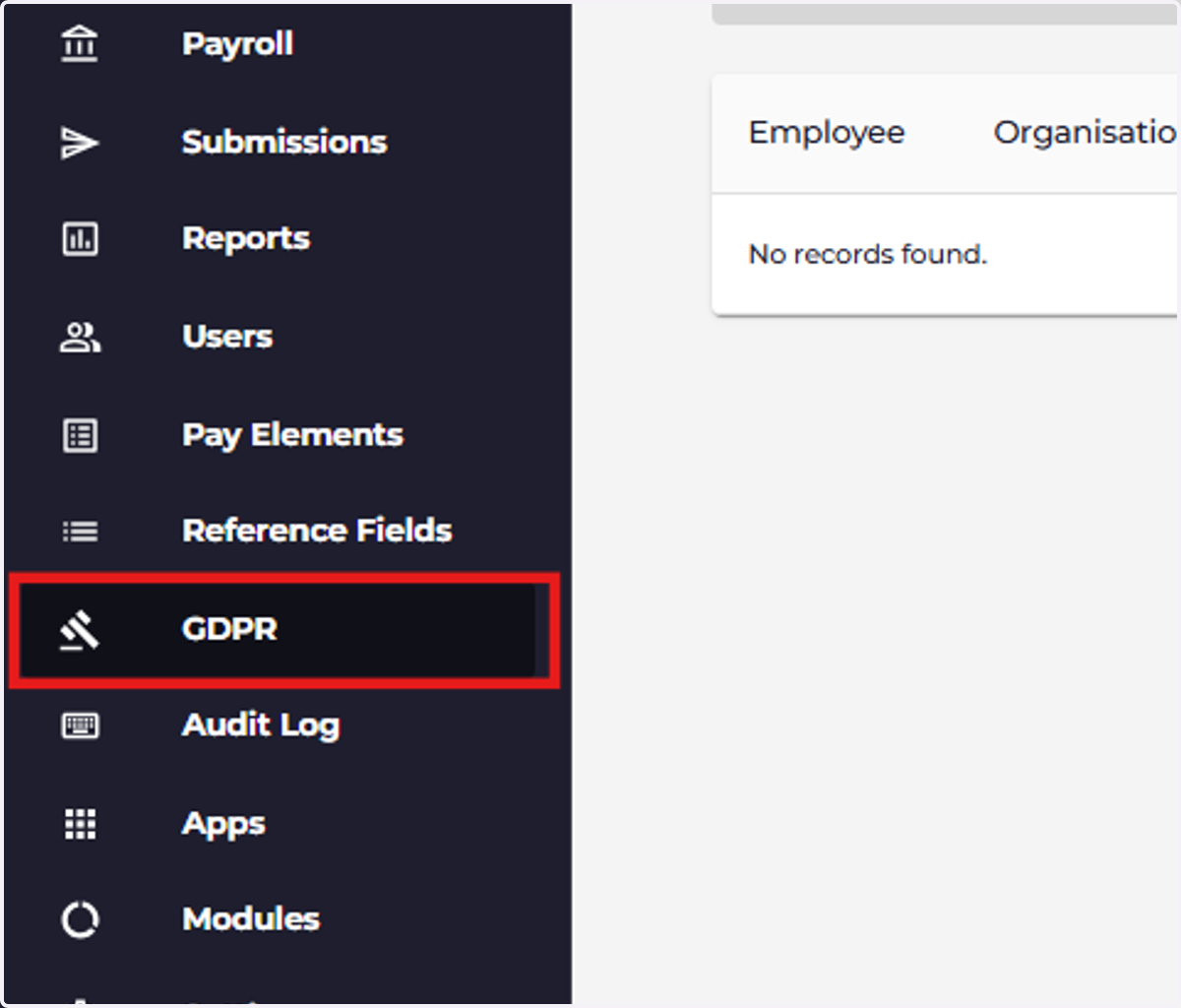Go to the Apps section
Viewport: 1181px width, 1008px height.
pyautogui.click(x=223, y=824)
